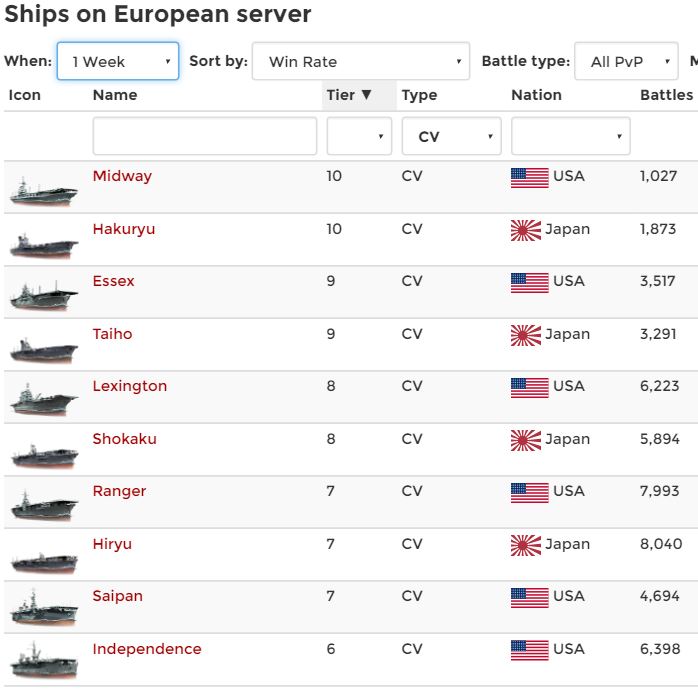
Task: Click the Ranger ship icon
Action: (x=43, y=506)
